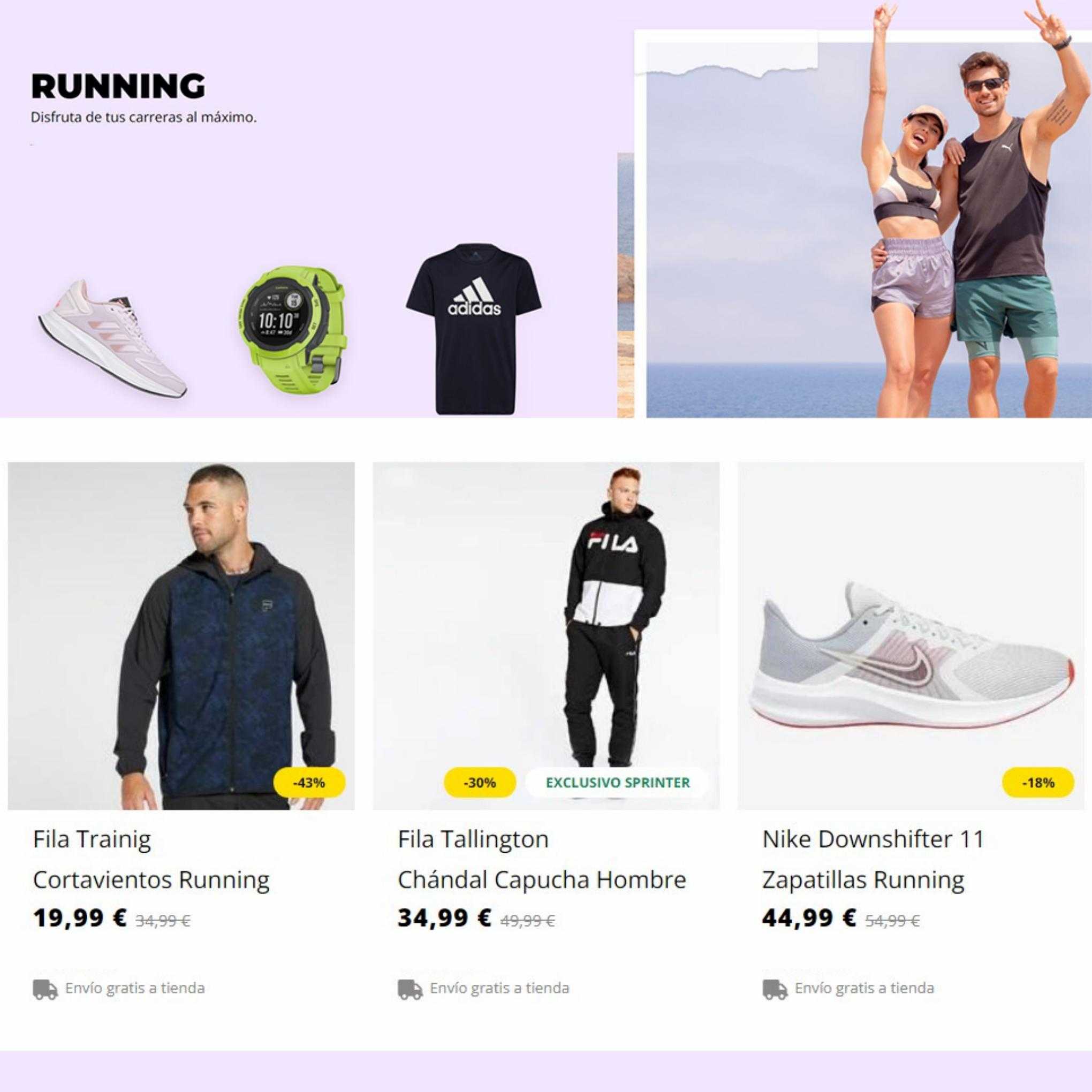Click the -43% discount badge
Image resolution: width=1092 pixels, height=1092 pixels.
click(x=309, y=783)
